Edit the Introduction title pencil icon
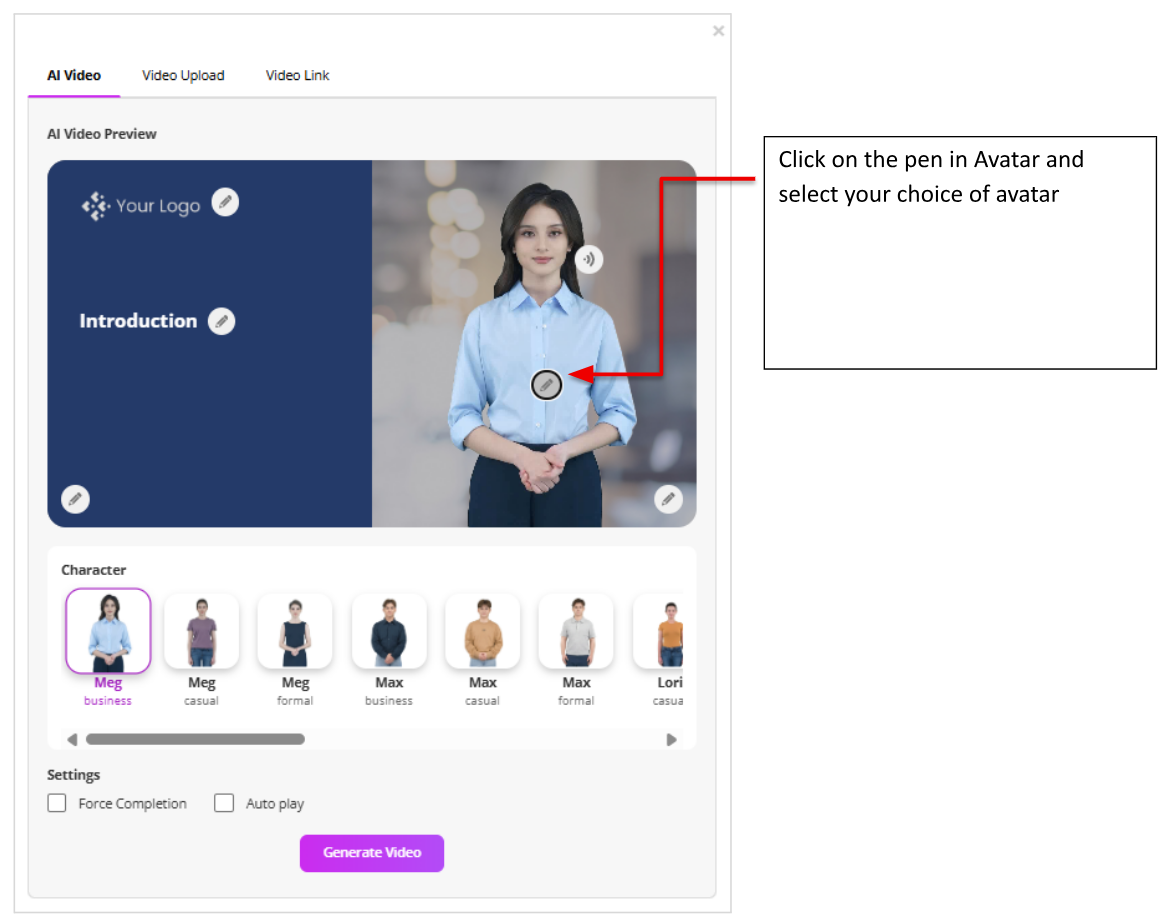Viewport: 1171px width, 924px height. click(221, 321)
